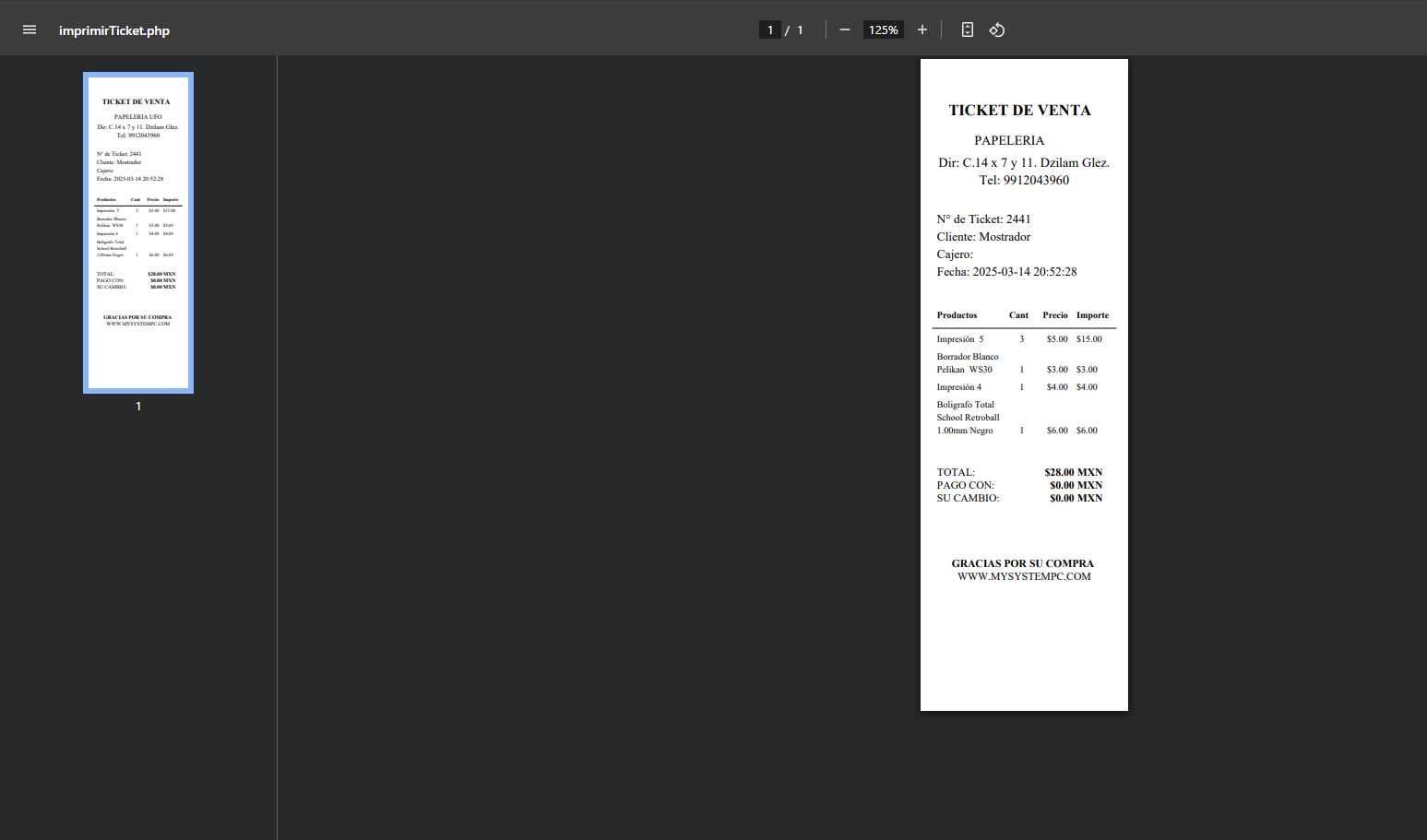Click the total page count after the slash
Image resolution: width=1427 pixels, height=840 pixels.
(800, 30)
